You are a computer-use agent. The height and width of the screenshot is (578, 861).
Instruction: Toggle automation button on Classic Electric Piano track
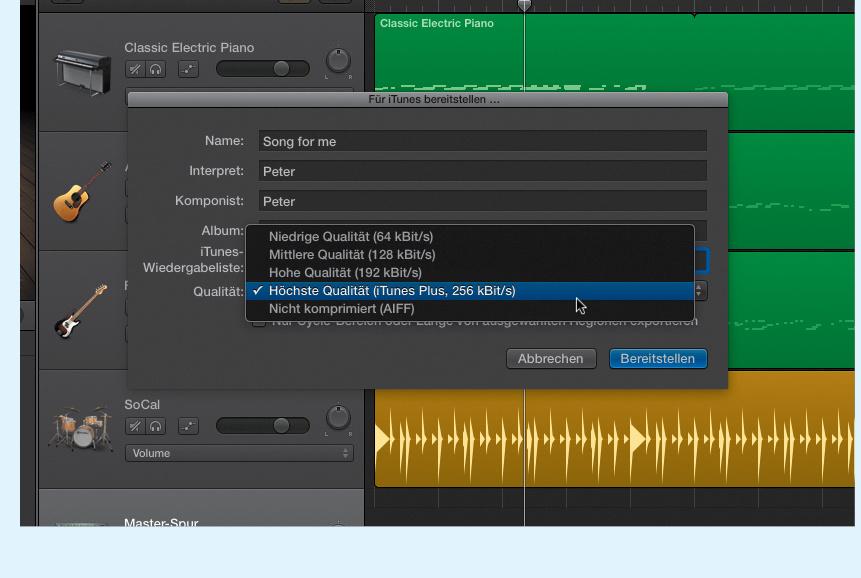coord(188,69)
